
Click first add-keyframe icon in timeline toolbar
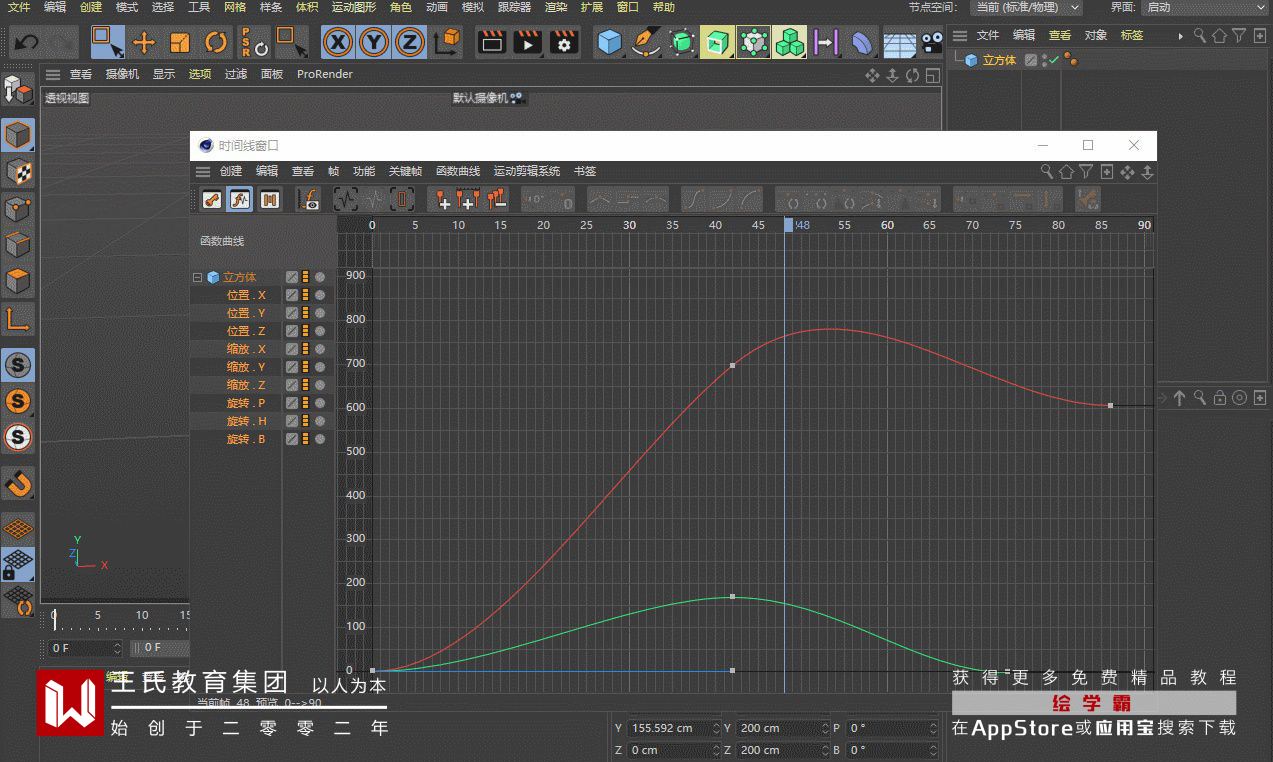click(442, 199)
